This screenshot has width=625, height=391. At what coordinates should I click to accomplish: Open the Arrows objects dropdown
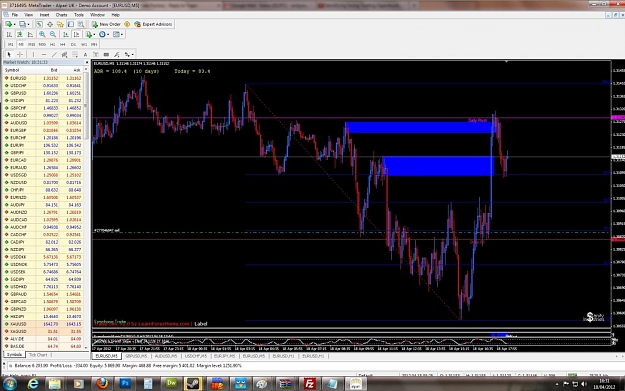pos(129,54)
